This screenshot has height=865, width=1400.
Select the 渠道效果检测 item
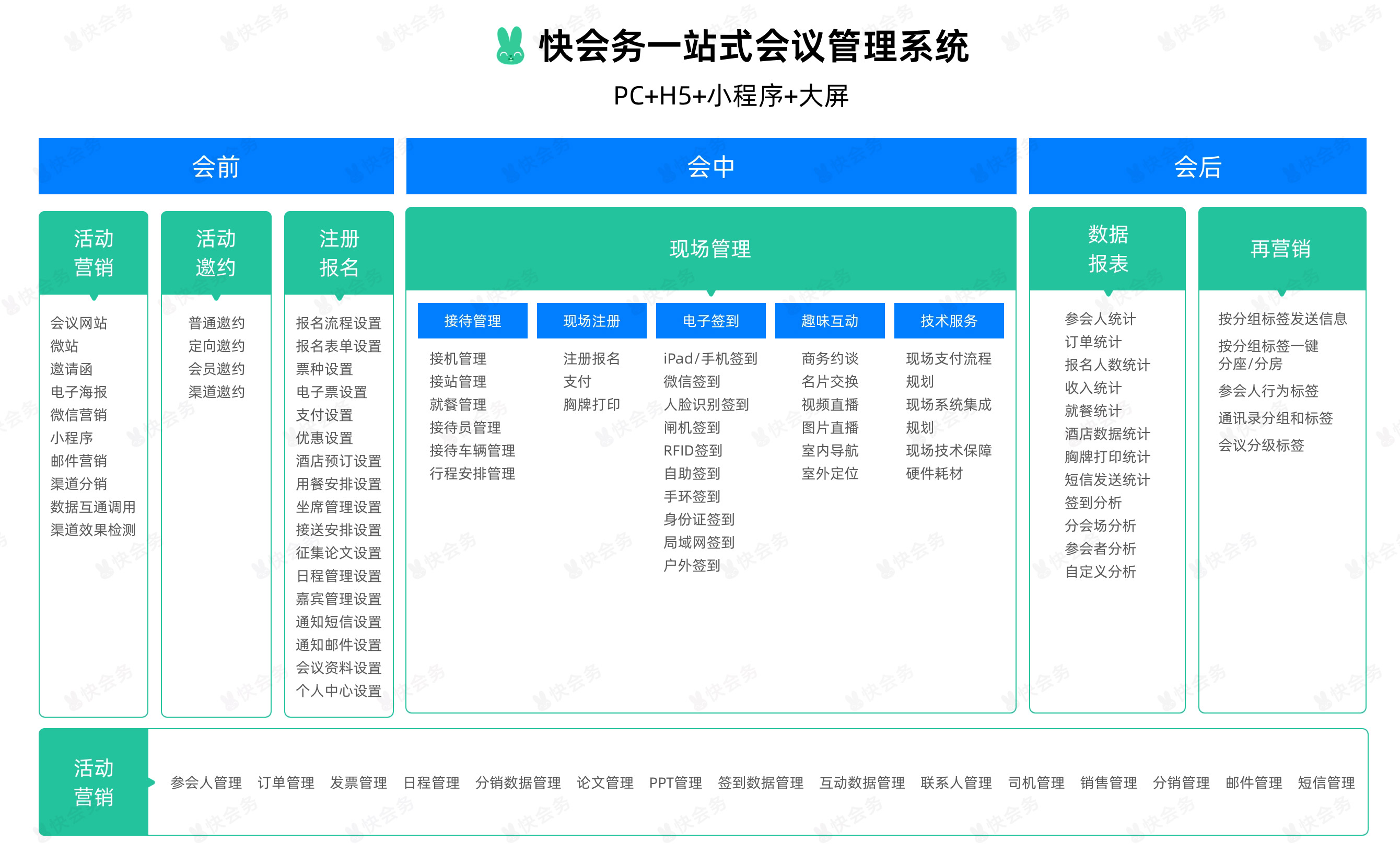[x=94, y=530]
